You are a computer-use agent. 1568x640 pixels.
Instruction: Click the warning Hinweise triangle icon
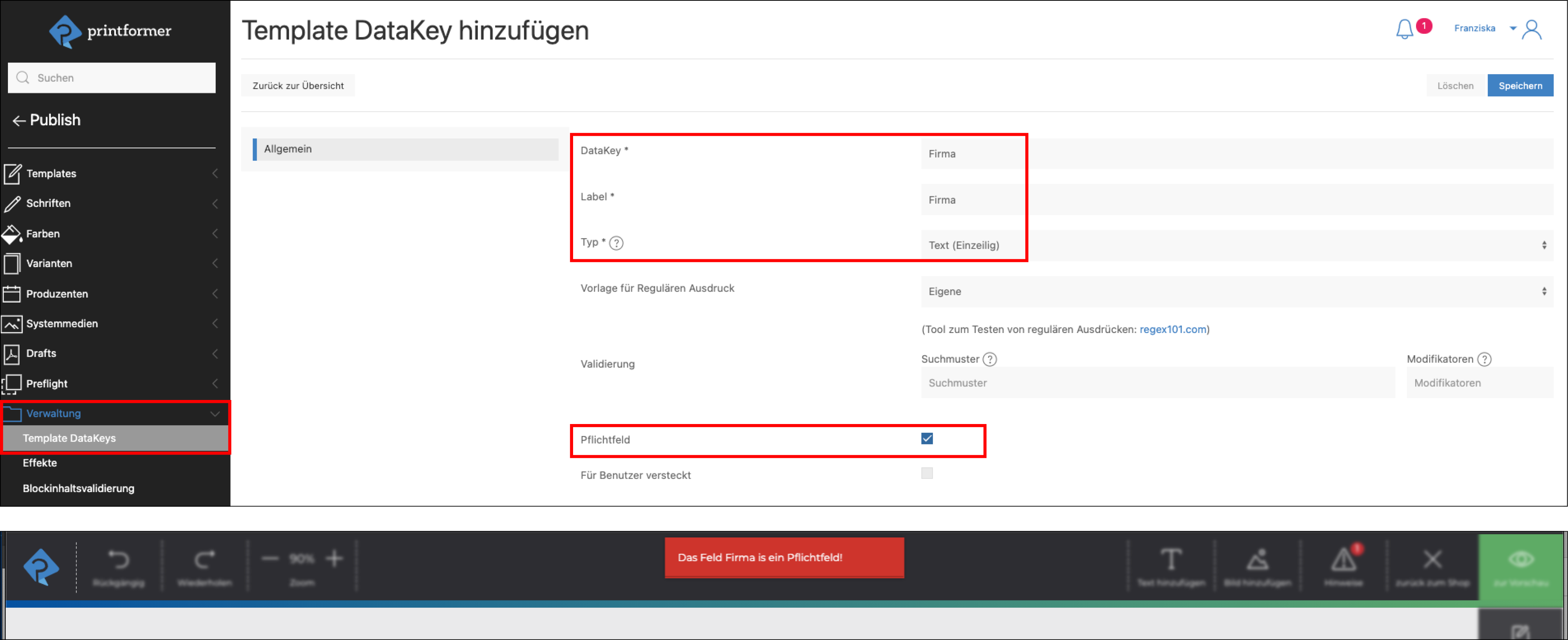click(x=1343, y=559)
